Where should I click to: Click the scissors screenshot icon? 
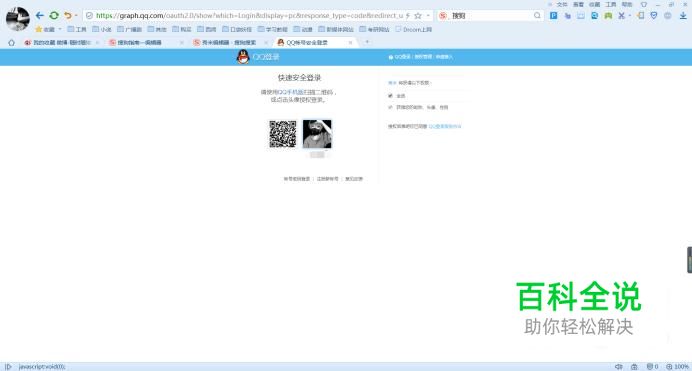[621, 15]
